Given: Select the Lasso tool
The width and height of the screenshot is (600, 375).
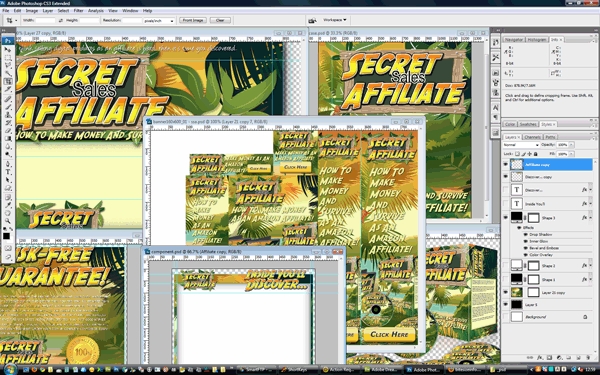Looking at the screenshot, I should 8,65.
